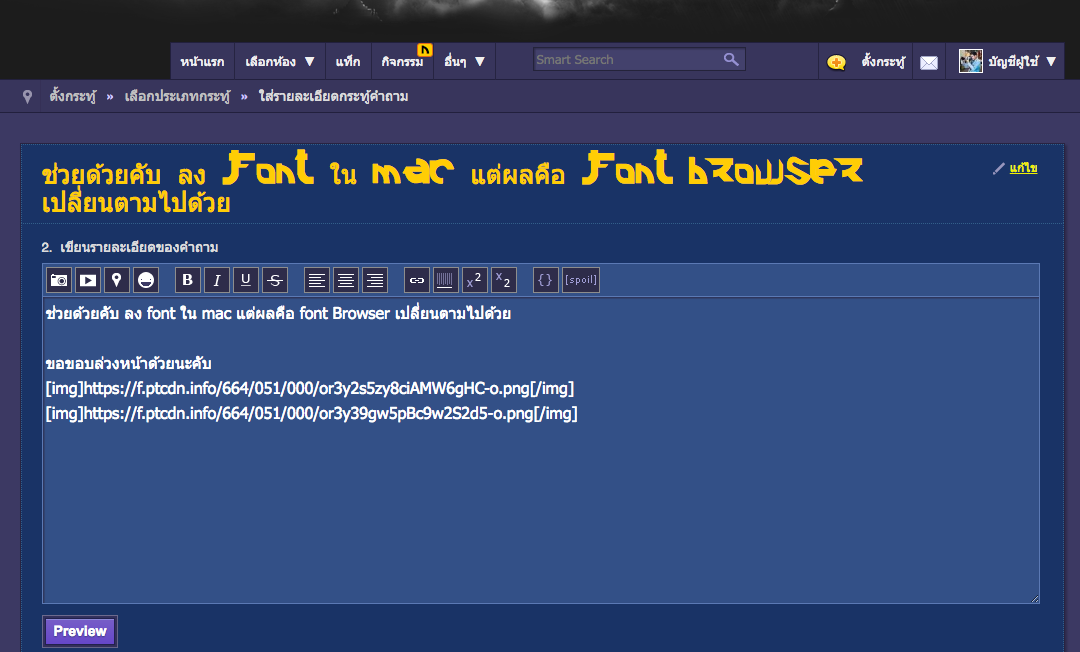Image resolution: width=1080 pixels, height=652 pixels.
Task: Go to หน้าแรก home page
Action: point(202,61)
